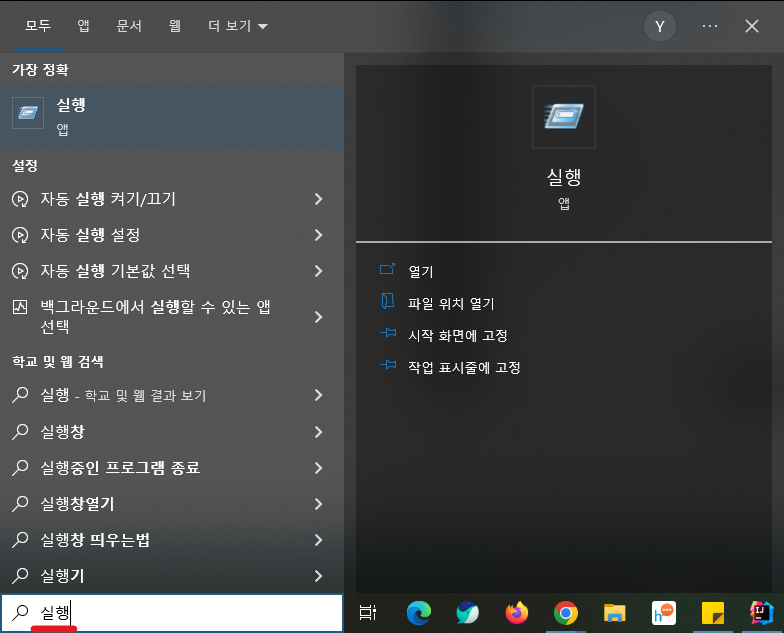Switch to the 문서 tab
This screenshot has height=633, width=784.
point(129,26)
